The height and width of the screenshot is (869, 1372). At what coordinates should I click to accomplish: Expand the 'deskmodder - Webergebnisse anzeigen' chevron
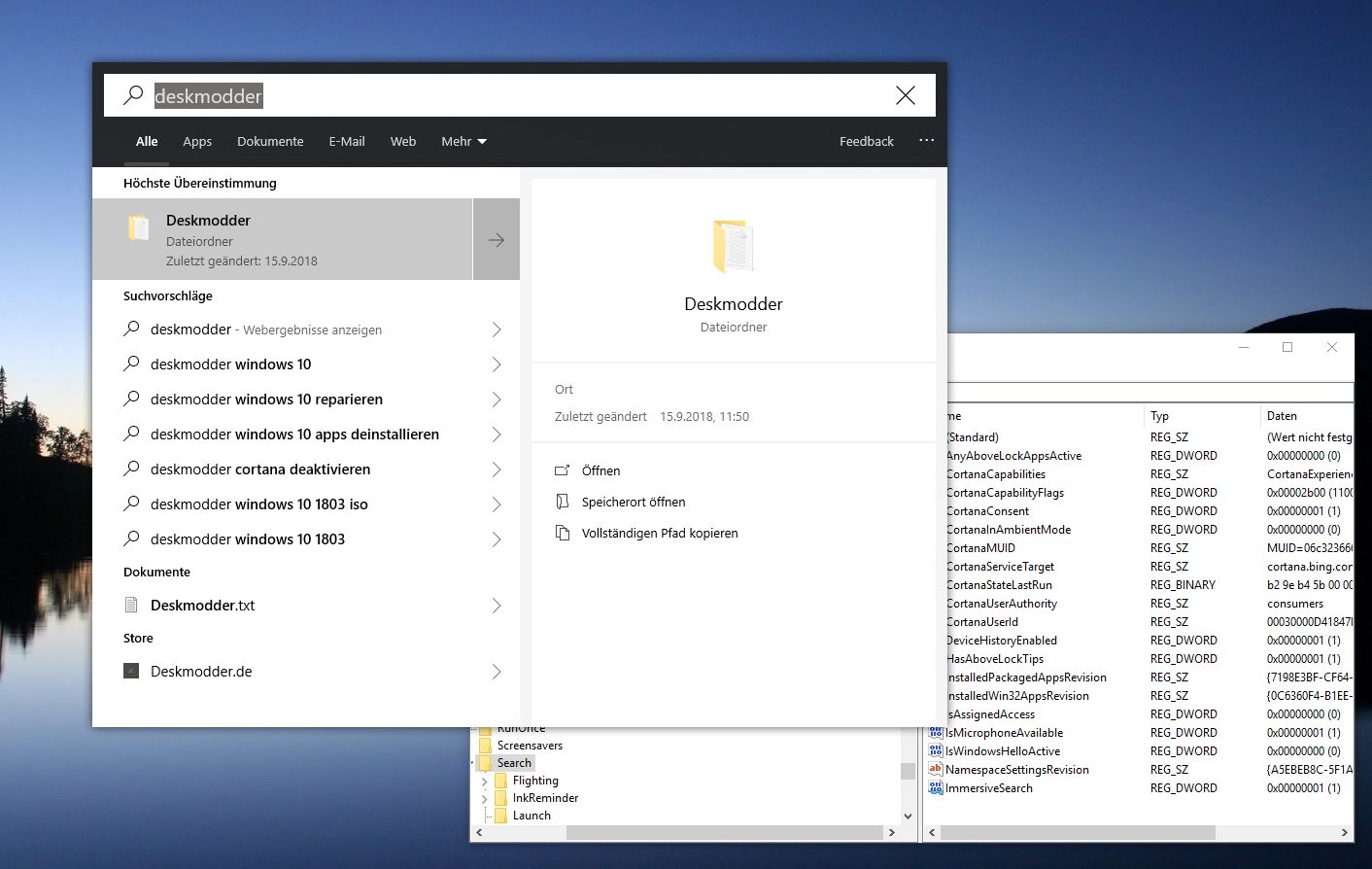tap(497, 330)
